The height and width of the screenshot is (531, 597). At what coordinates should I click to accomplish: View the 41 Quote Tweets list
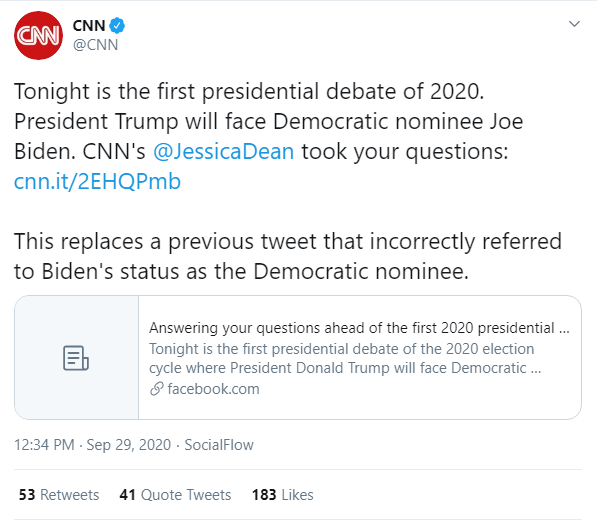[x=175, y=495]
